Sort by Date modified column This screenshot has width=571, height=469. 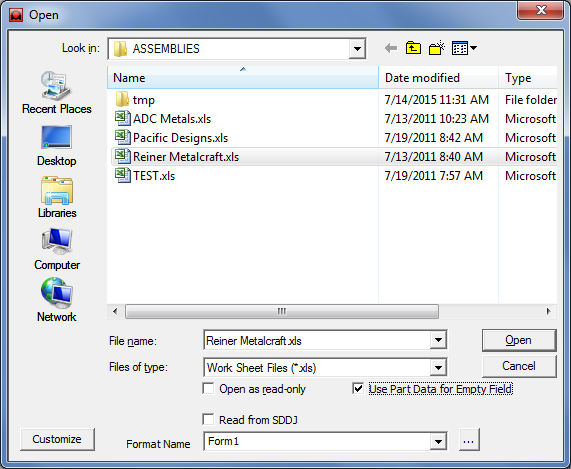[438, 78]
